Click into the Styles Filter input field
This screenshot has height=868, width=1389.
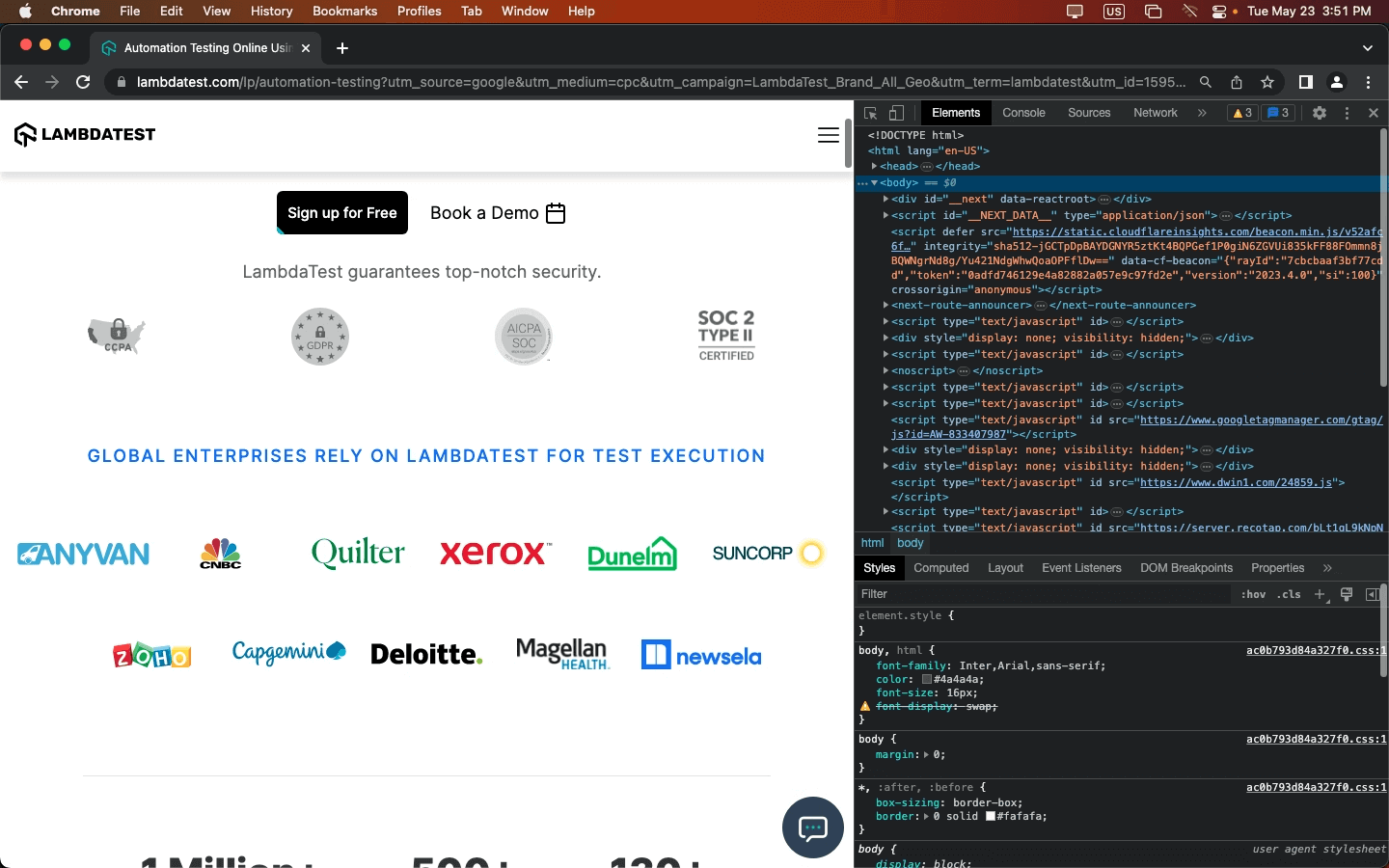965,594
